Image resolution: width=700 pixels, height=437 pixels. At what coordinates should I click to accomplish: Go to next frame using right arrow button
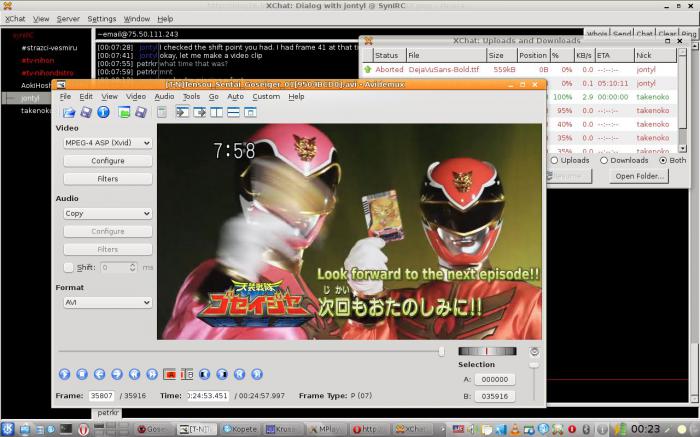tap(117, 374)
